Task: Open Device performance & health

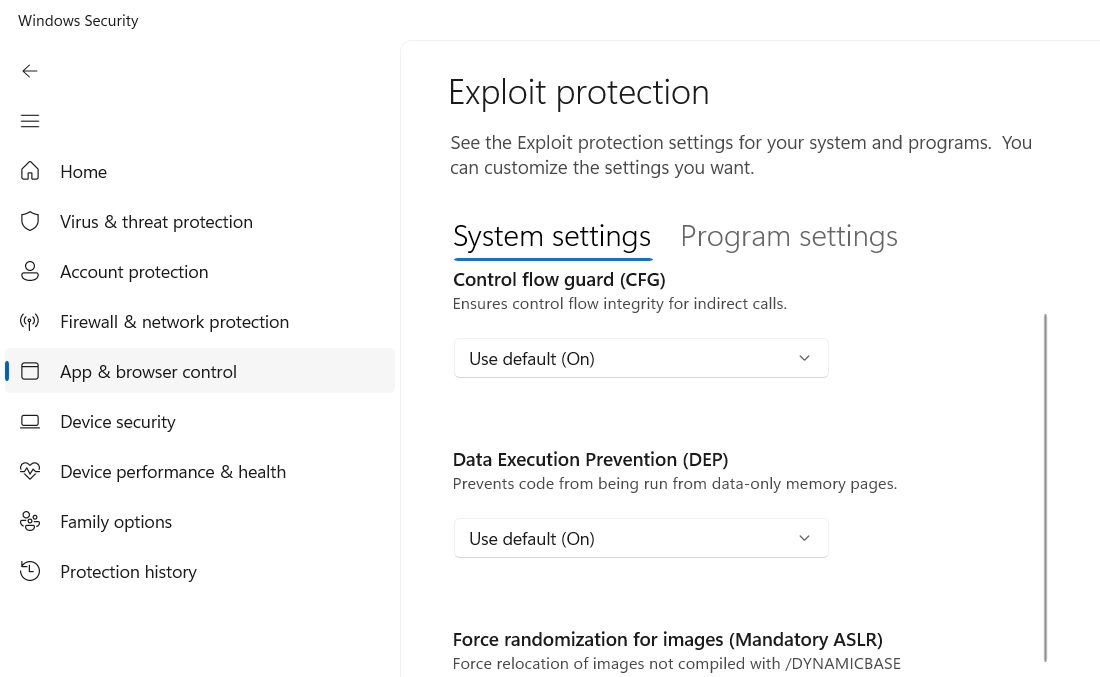Action: pyautogui.click(x=172, y=471)
